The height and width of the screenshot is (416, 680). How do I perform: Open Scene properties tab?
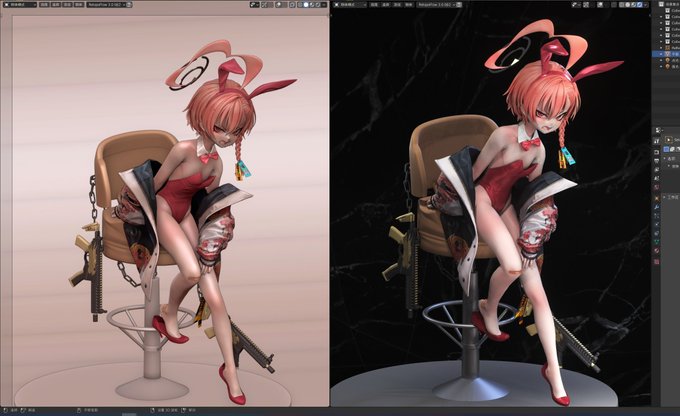click(x=657, y=178)
